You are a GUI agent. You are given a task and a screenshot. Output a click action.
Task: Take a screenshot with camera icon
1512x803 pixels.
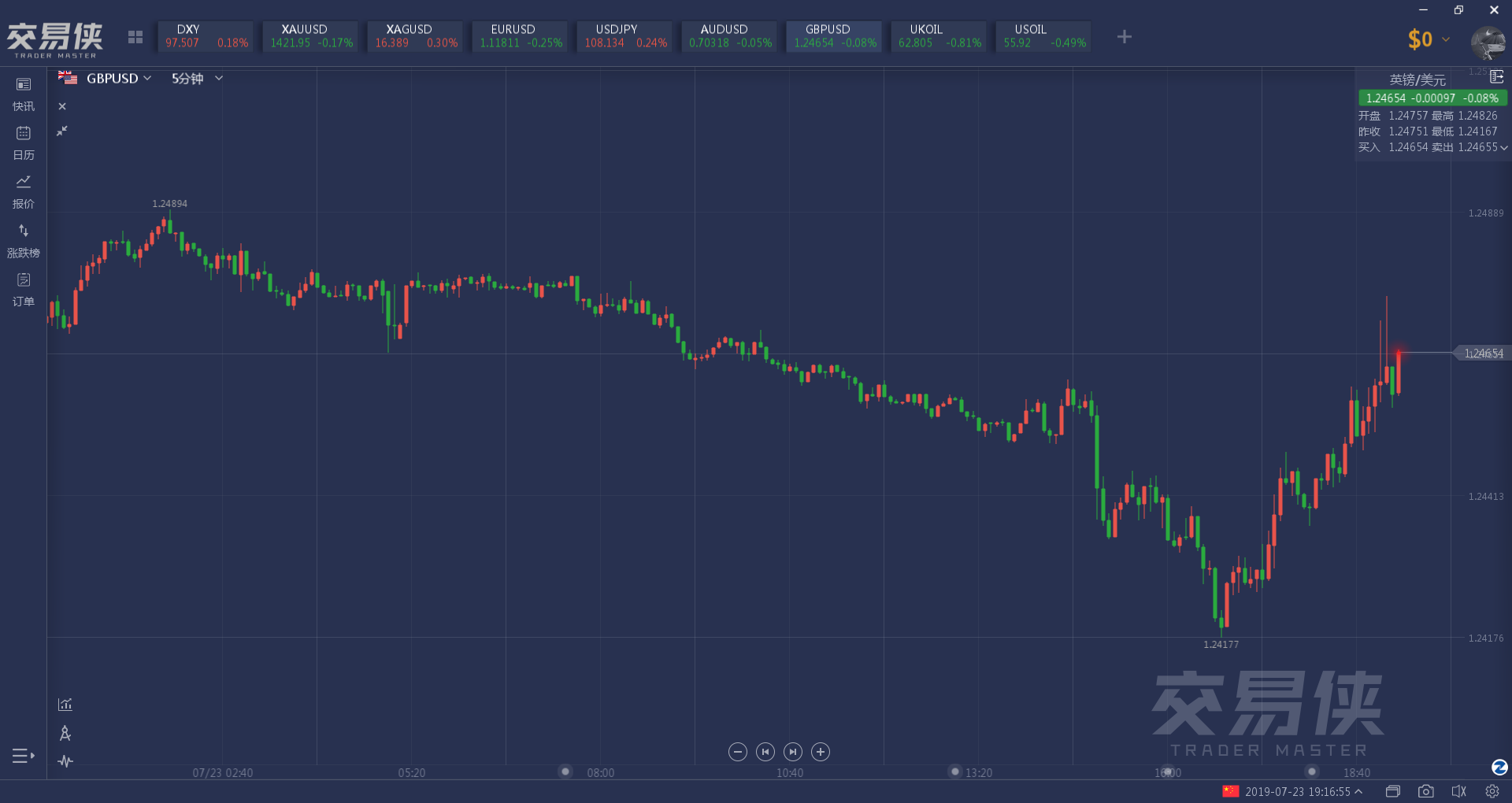[1425, 791]
